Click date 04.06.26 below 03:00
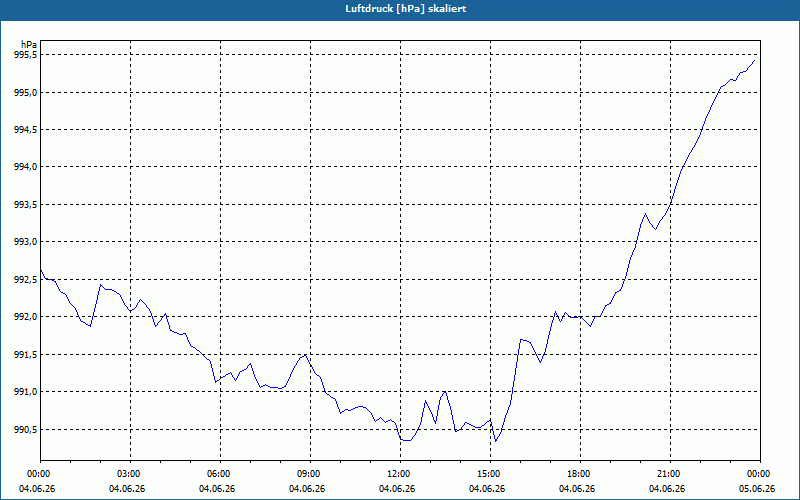This screenshot has height=500, width=800. (x=127, y=489)
